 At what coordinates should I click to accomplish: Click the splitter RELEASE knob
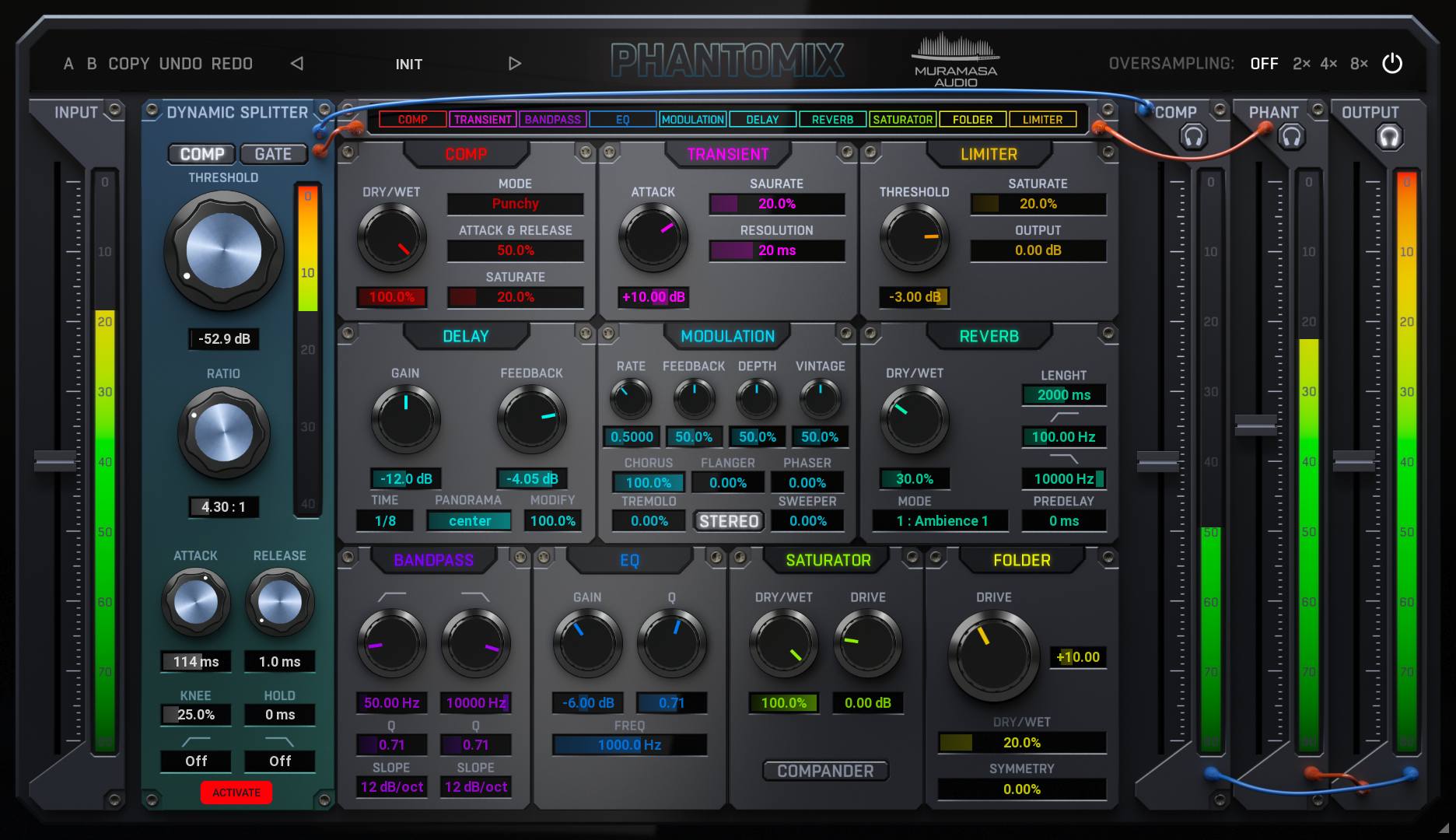coord(280,603)
